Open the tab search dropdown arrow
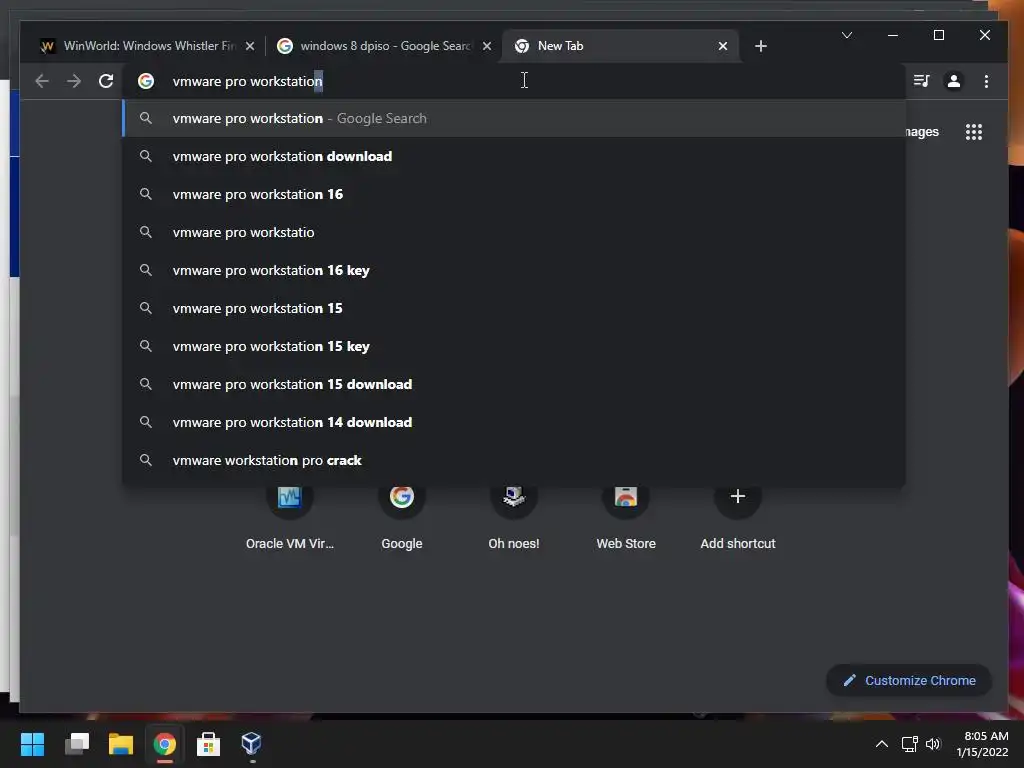 click(x=847, y=35)
